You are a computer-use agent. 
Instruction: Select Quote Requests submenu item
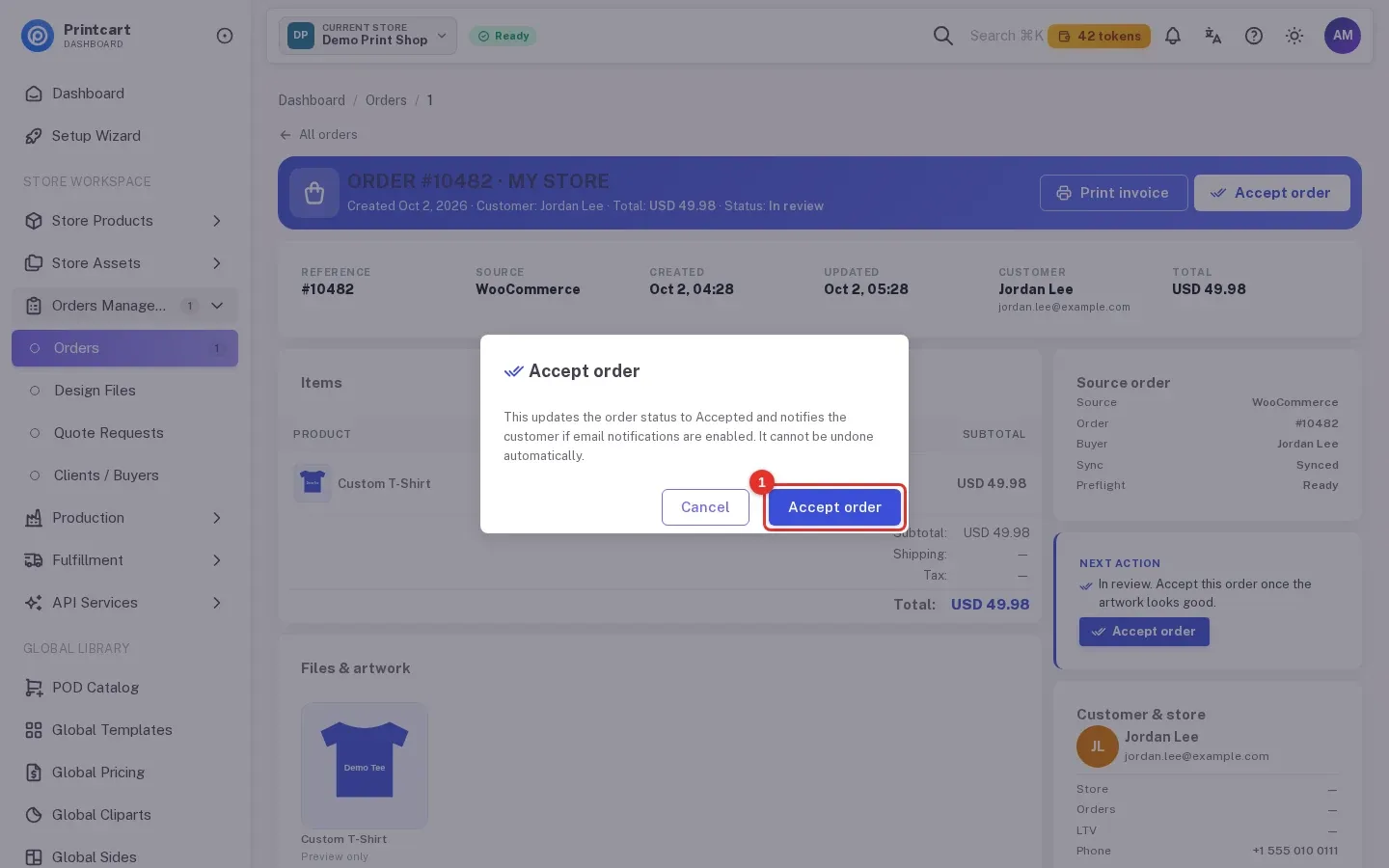click(x=124, y=433)
